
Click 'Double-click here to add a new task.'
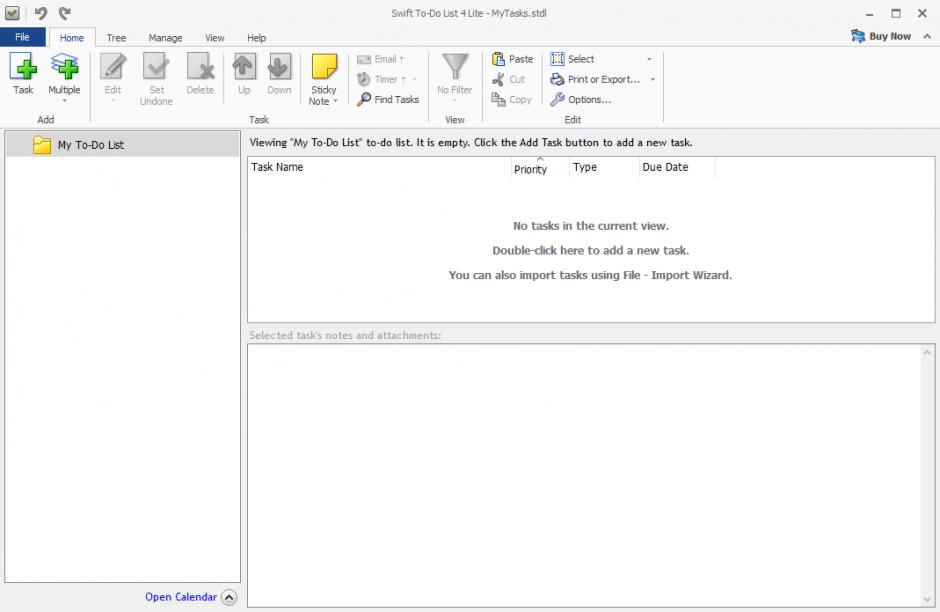tap(590, 251)
